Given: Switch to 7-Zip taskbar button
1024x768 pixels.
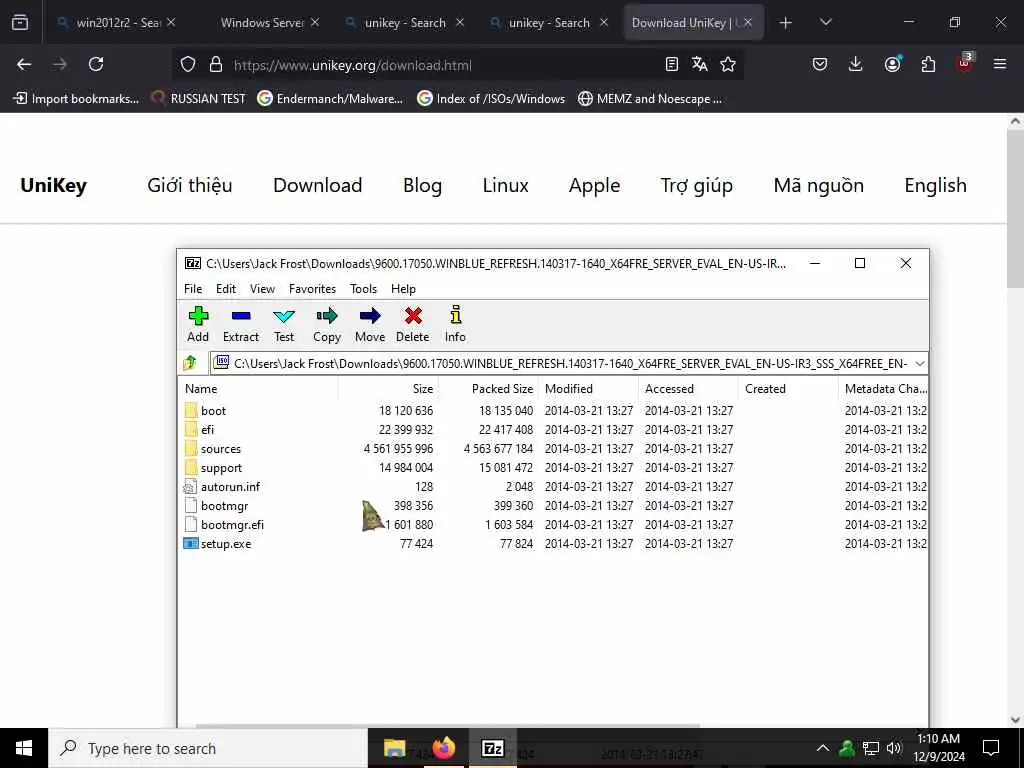Looking at the screenshot, I should point(492,748).
